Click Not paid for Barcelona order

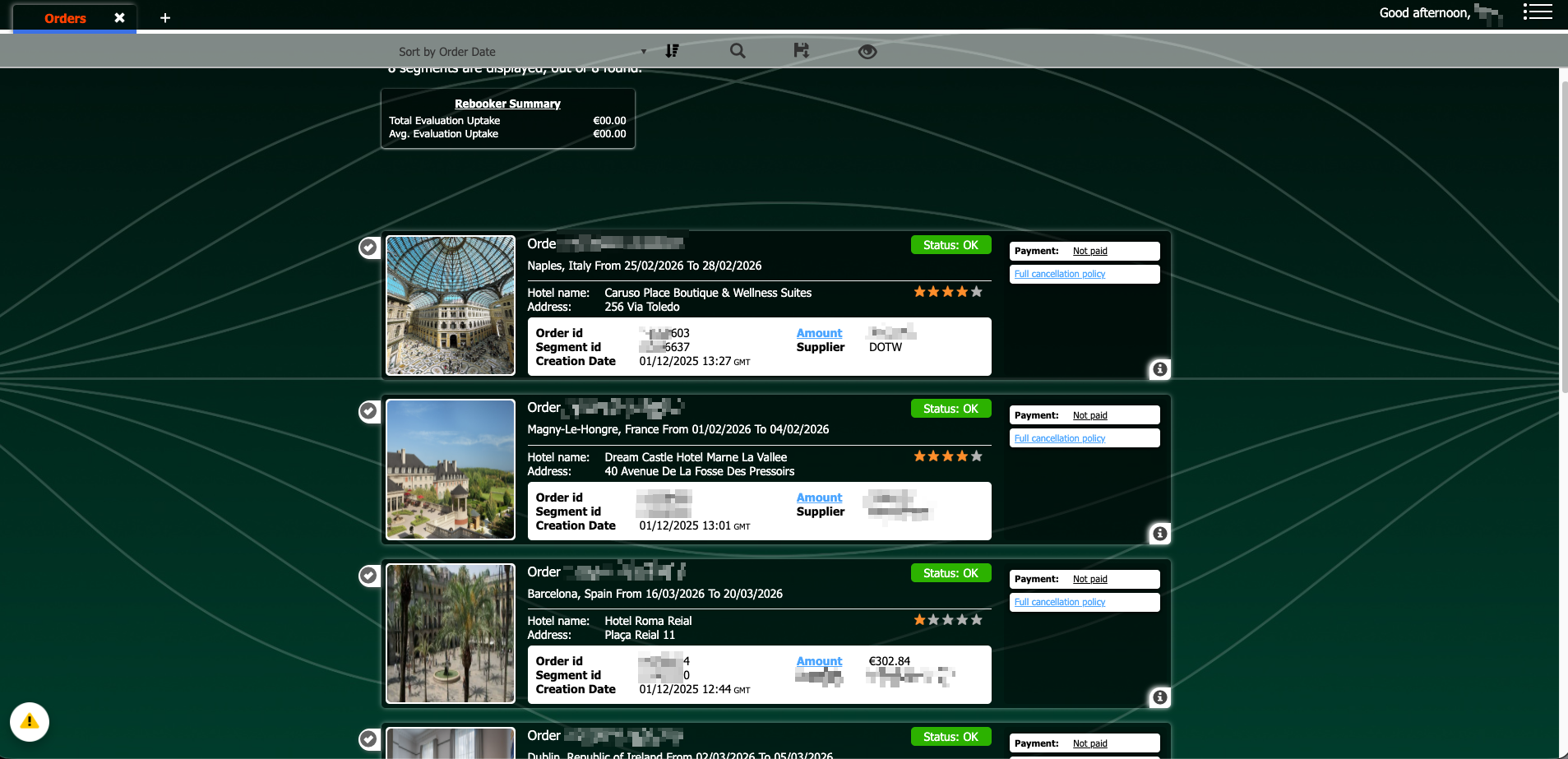(1090, 579)
